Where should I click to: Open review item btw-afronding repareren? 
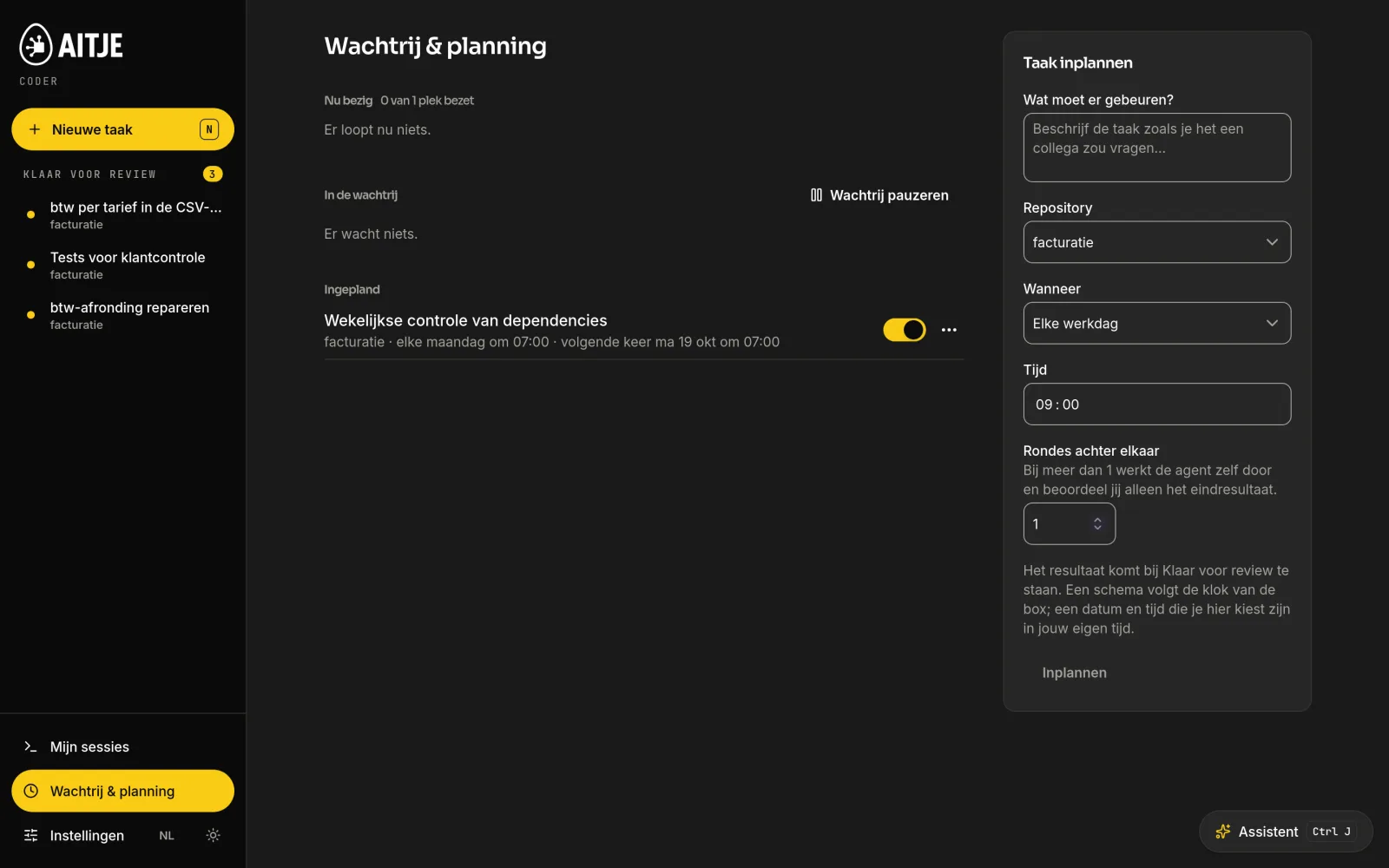122,316
